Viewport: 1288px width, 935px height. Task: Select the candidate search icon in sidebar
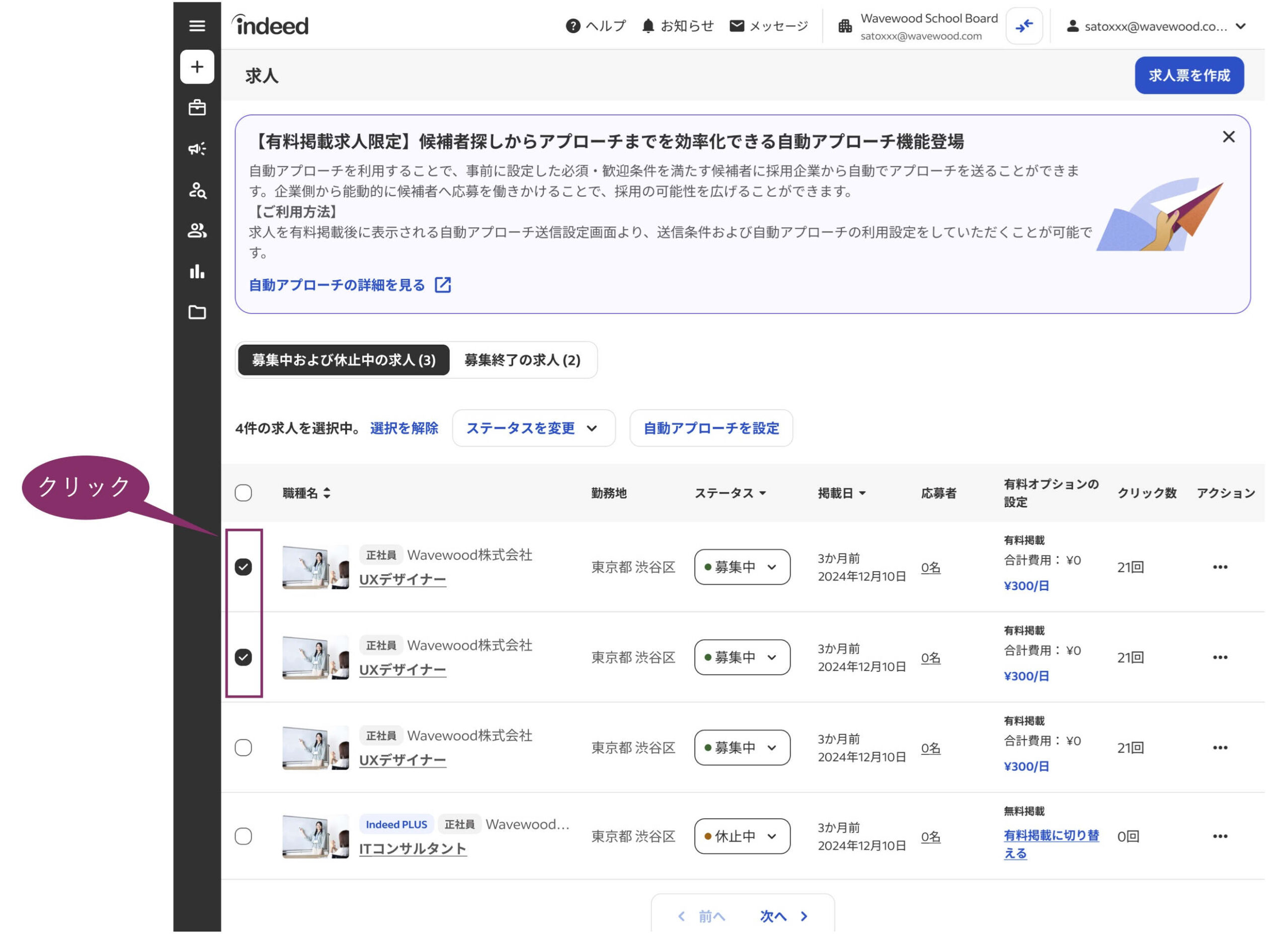pos(197,191)
